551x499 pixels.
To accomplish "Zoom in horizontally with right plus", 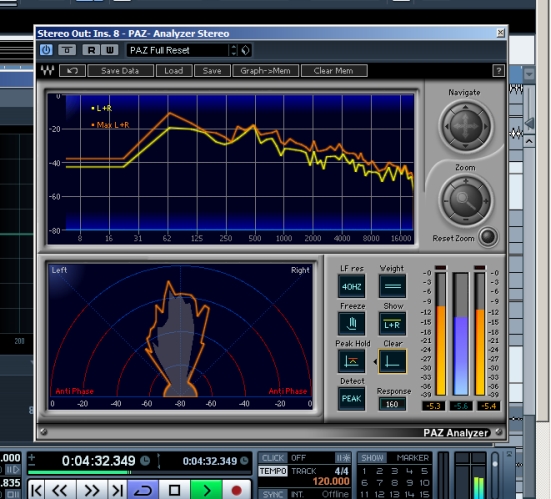I will click(x=486, y=201).
